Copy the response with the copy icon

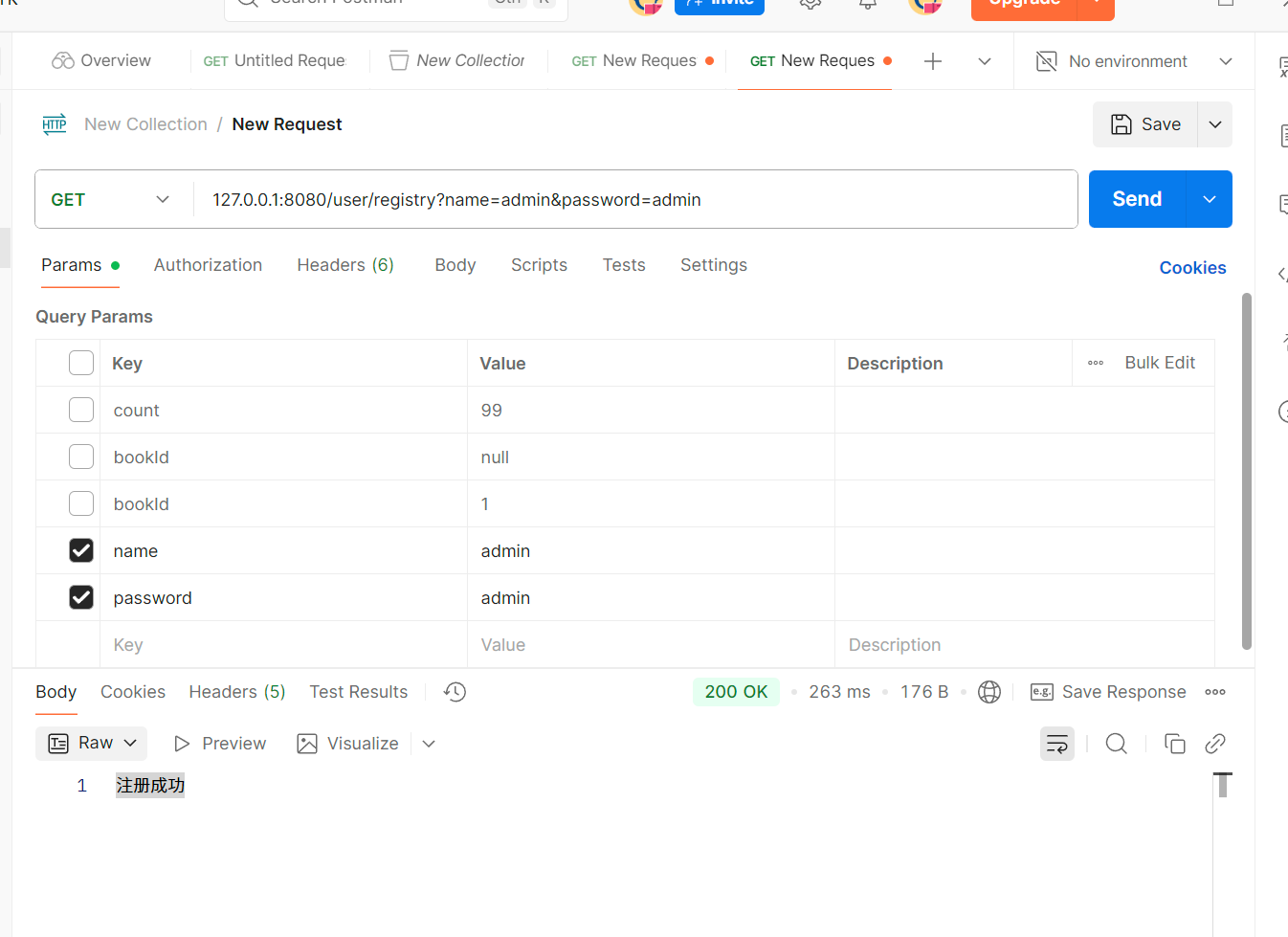coord(1175,744)
